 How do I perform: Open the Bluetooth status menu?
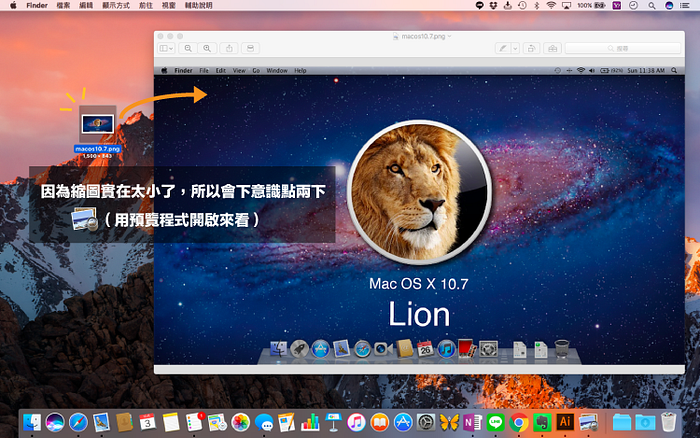(x=537, y=5)
